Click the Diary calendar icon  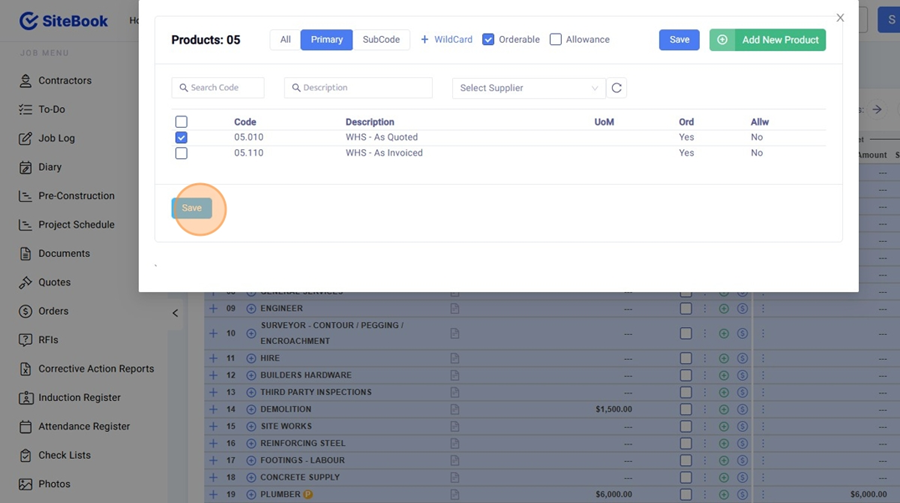click(26, 167)
